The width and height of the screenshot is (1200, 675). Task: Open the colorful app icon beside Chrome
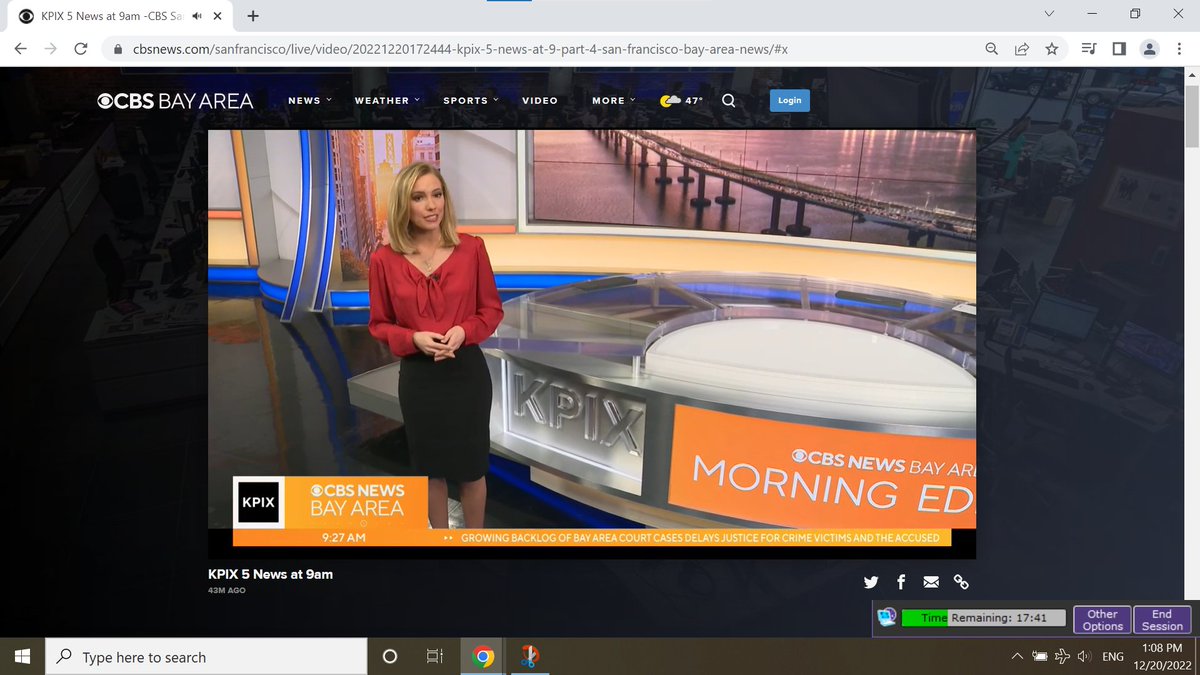(530, 656)
